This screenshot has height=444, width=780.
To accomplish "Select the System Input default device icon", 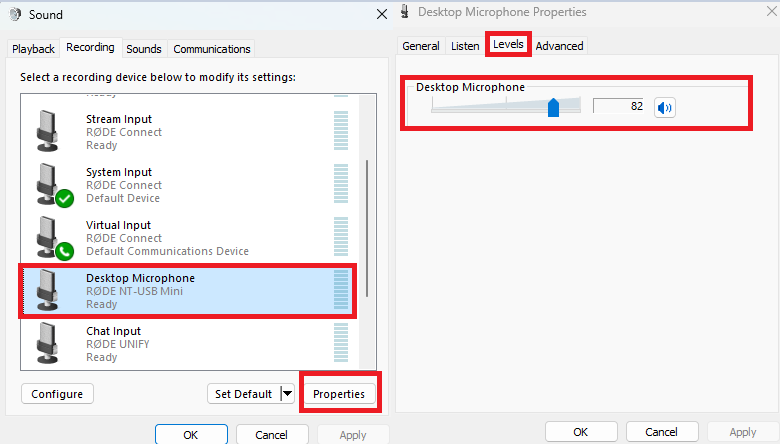I will coord(54,184).
